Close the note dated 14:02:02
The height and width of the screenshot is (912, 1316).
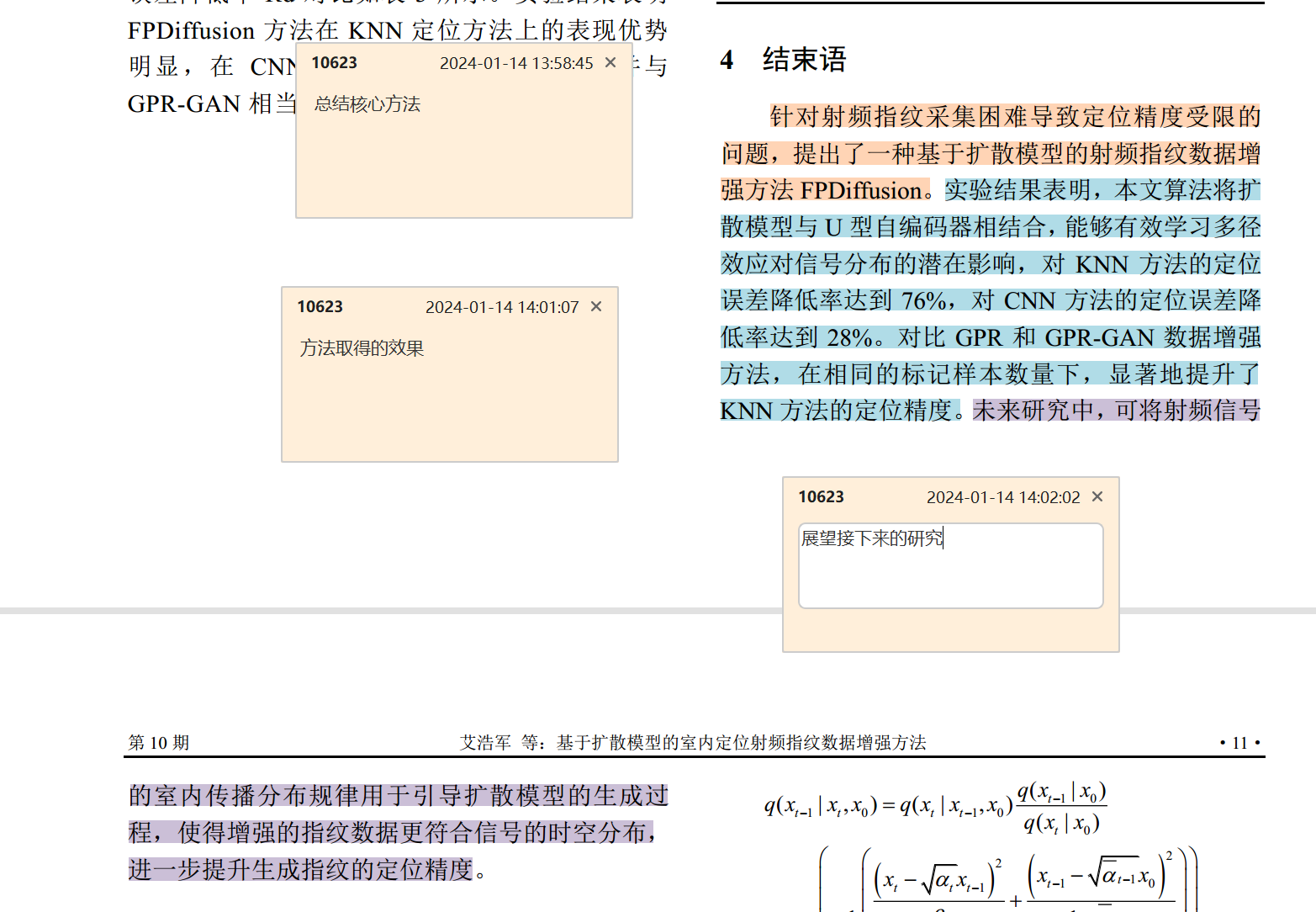1097,497
